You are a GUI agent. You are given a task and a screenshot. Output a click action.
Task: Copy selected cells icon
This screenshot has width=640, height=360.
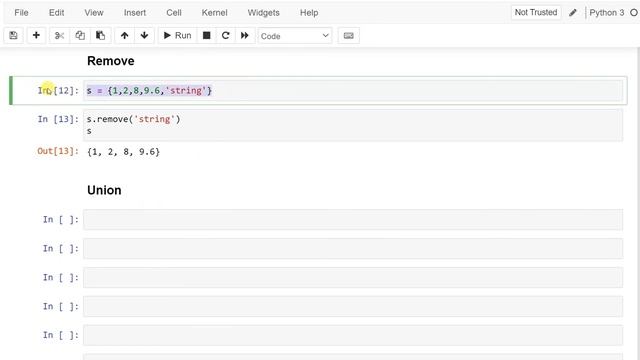80,36
